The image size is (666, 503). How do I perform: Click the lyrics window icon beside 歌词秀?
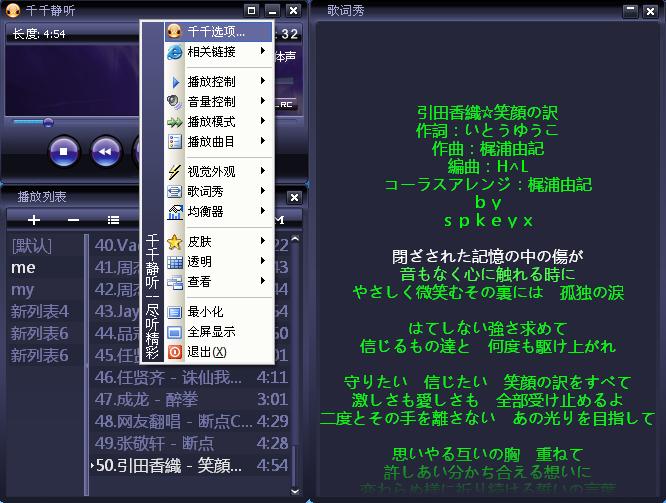(175, 192)
